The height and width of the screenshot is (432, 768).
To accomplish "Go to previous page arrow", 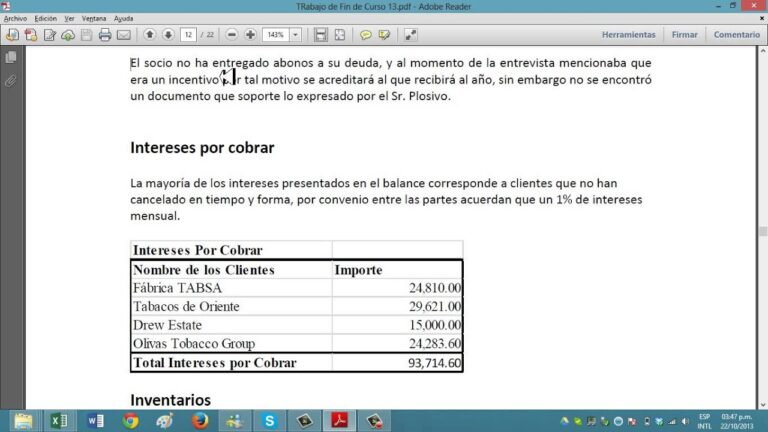I will 150,35.
